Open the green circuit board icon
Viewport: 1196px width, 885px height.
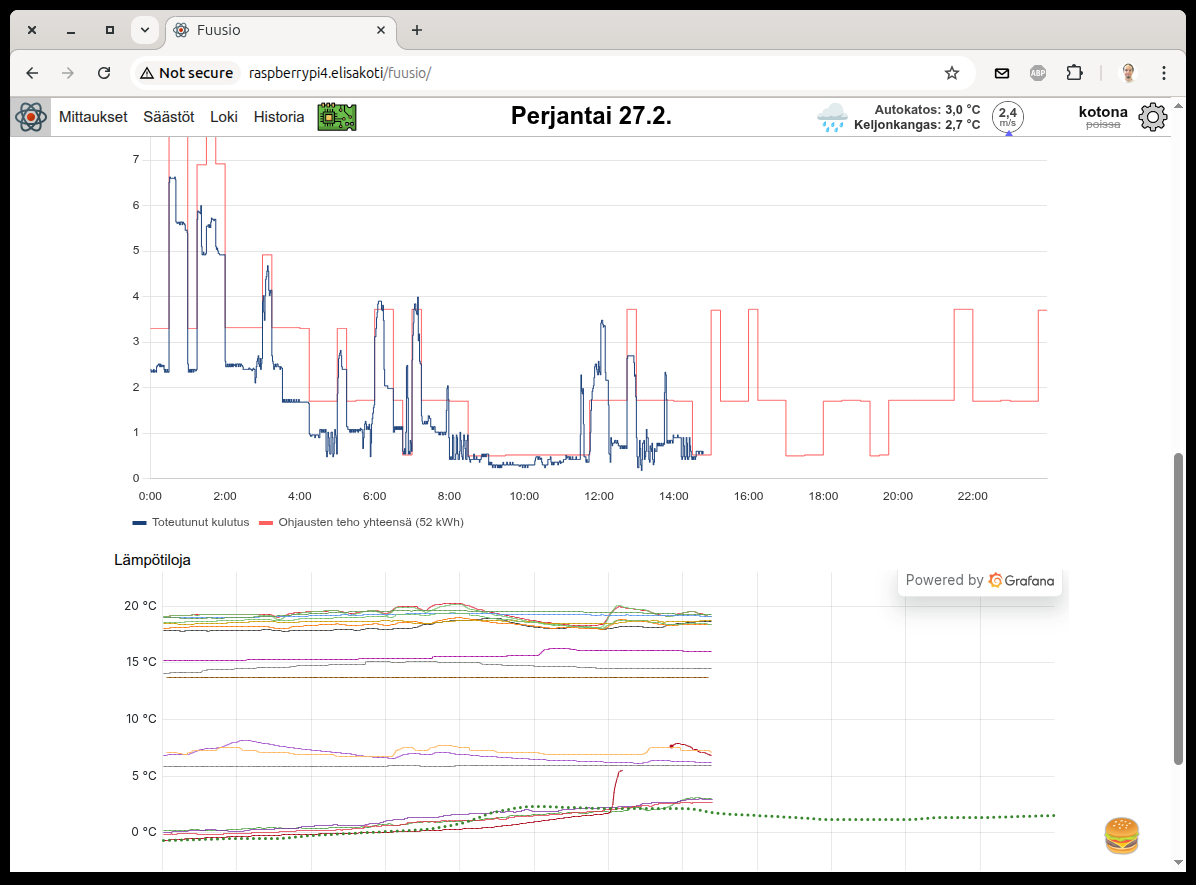click(337, 117)
